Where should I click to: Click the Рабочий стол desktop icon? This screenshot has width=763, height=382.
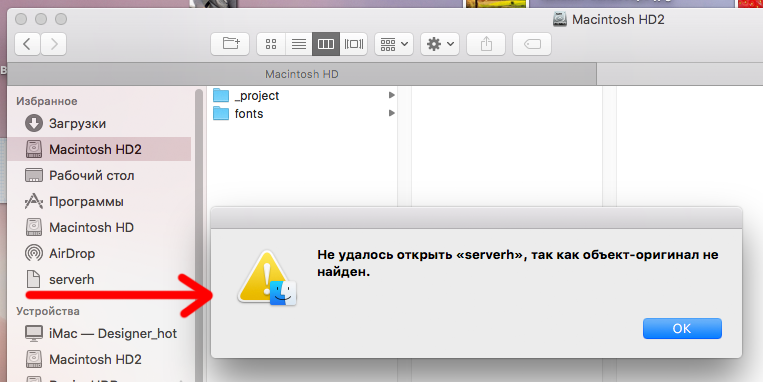pos(34,175)
